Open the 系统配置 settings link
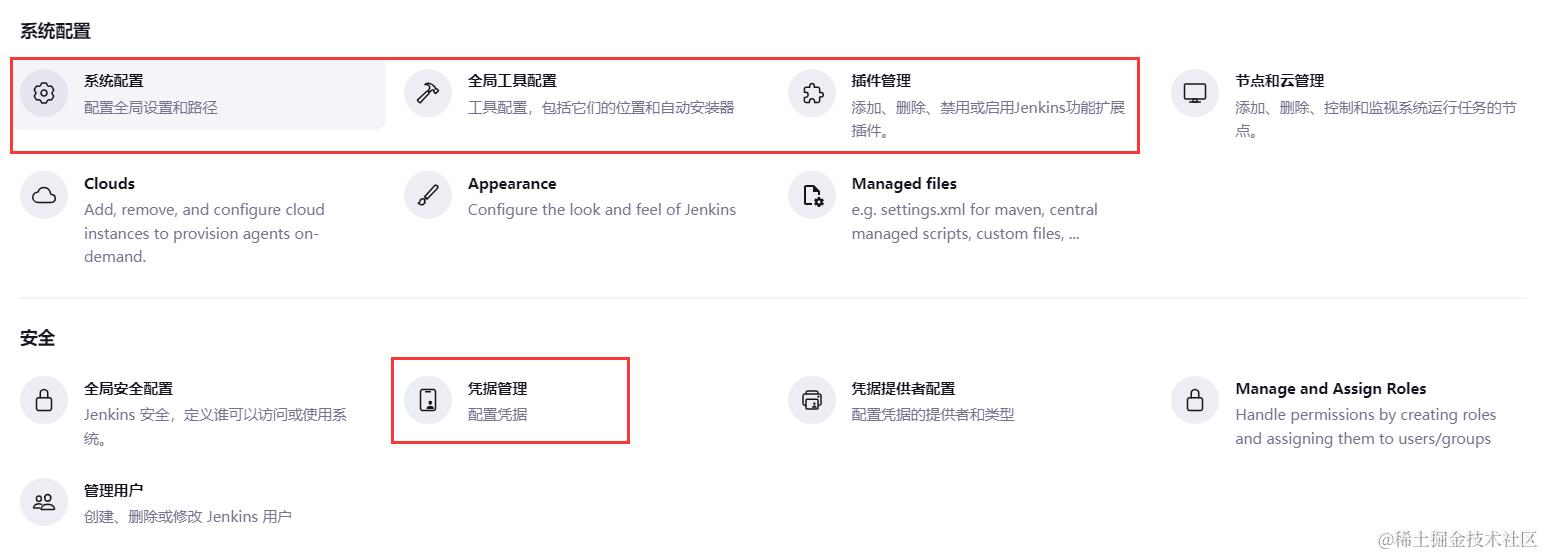 [x=114, y=81]
